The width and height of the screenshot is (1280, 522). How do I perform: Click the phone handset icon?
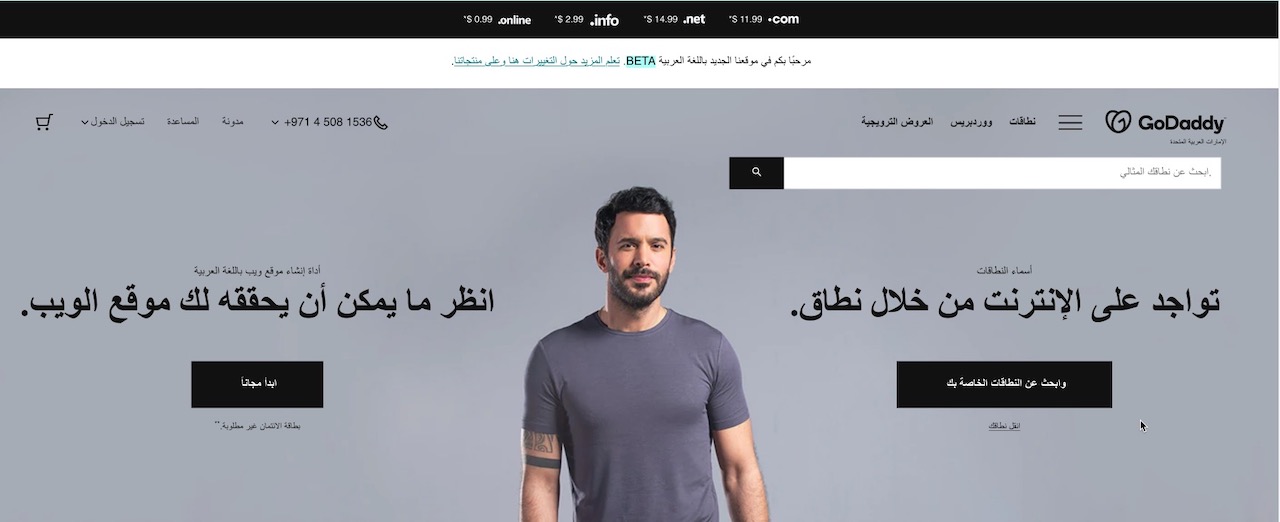click(381, 122)
